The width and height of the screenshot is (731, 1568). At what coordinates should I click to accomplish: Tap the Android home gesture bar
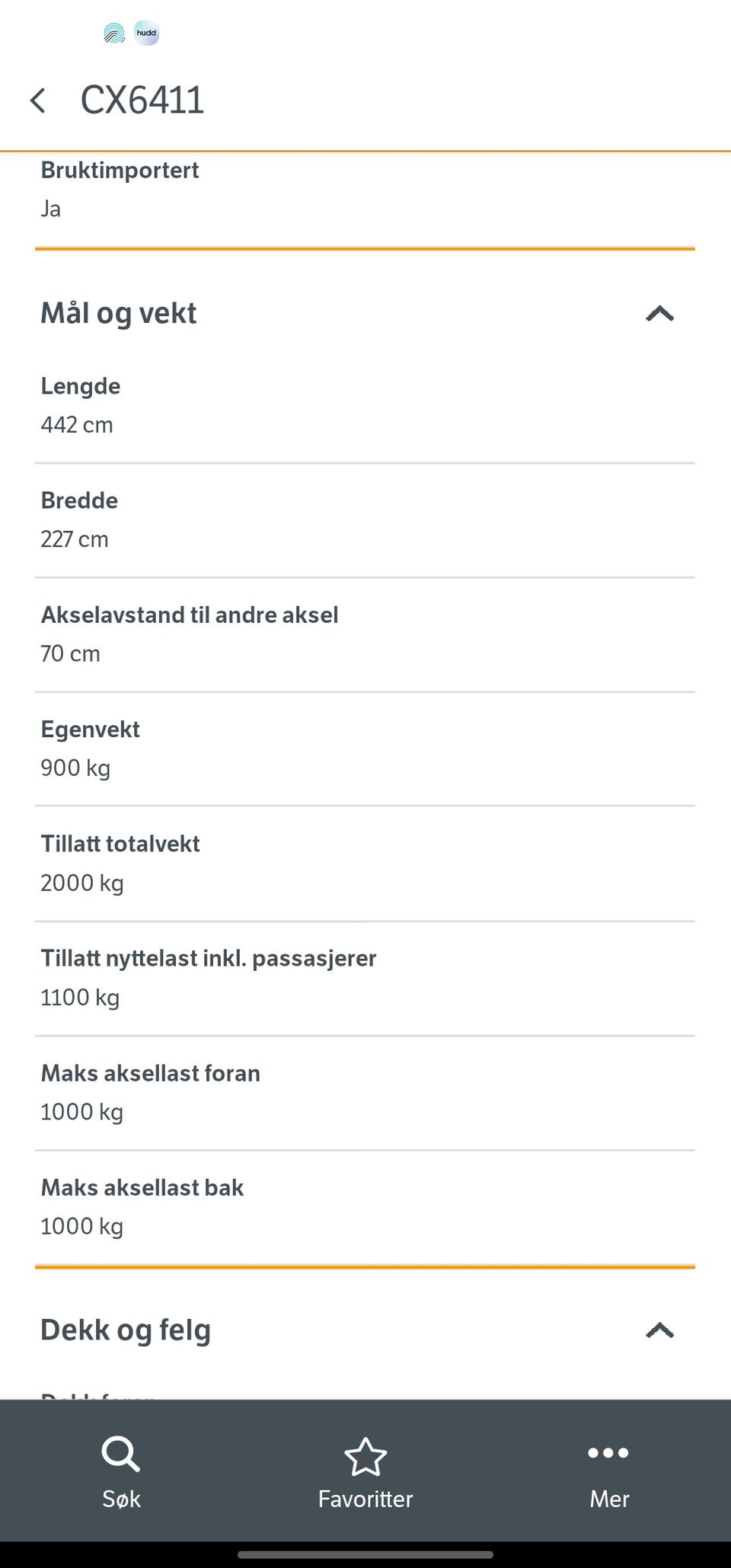click(x=365, y=1554)
